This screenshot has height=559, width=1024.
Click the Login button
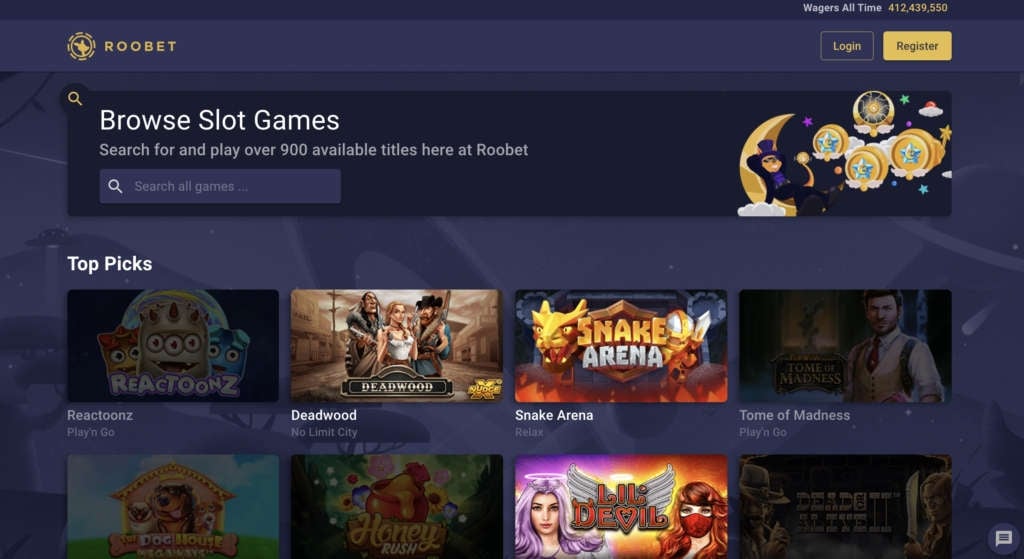pyautogui.click(x=846, y=46)
